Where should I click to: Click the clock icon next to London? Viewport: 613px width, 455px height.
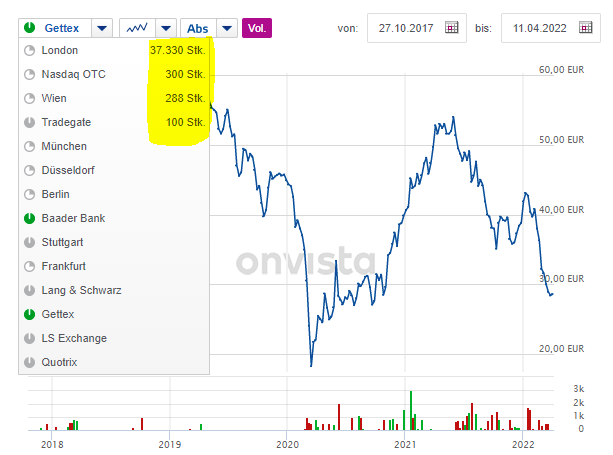click(29, 50)
